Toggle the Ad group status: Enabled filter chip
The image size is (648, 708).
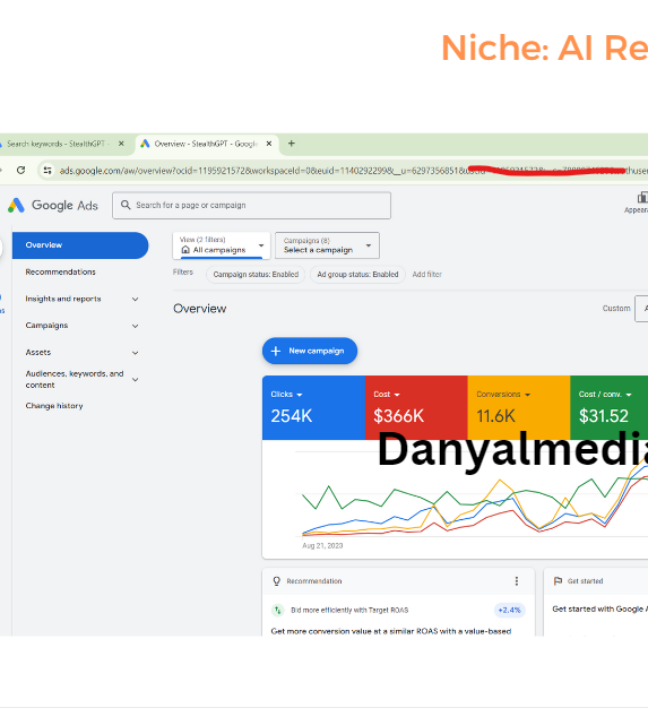(x=357, y=274)
